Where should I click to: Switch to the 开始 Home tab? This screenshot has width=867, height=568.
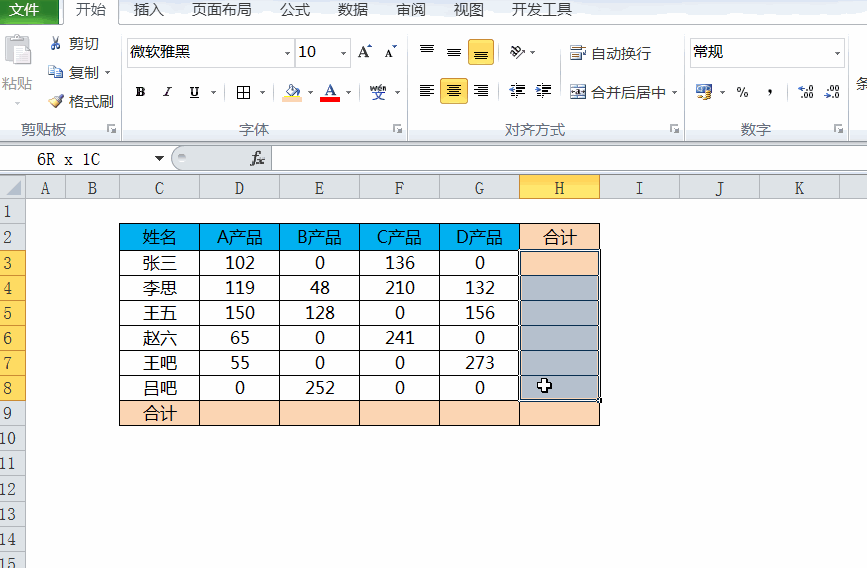pos(91,10)
